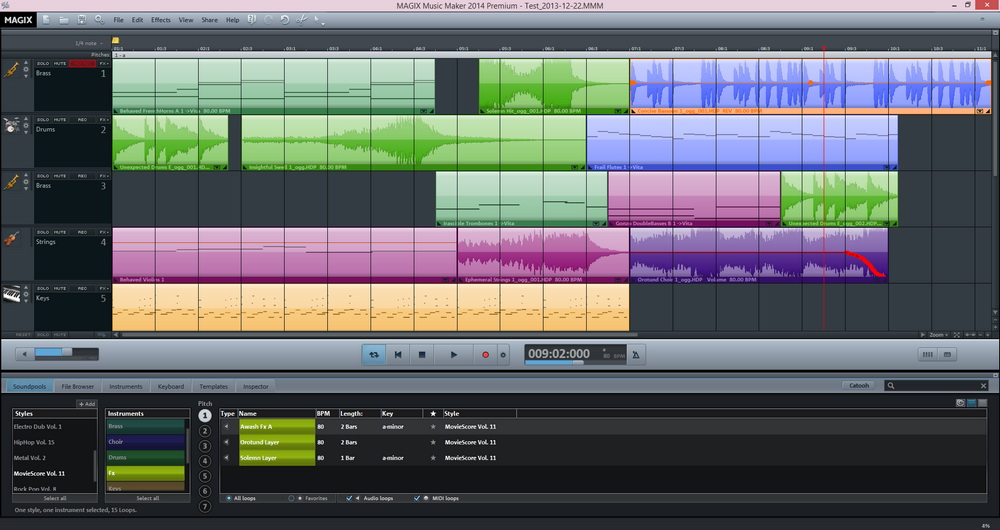The image size is (1000, 530).
Task: Uncheck the MIDI loops checkbox
Action: click(x=417, y=498)
